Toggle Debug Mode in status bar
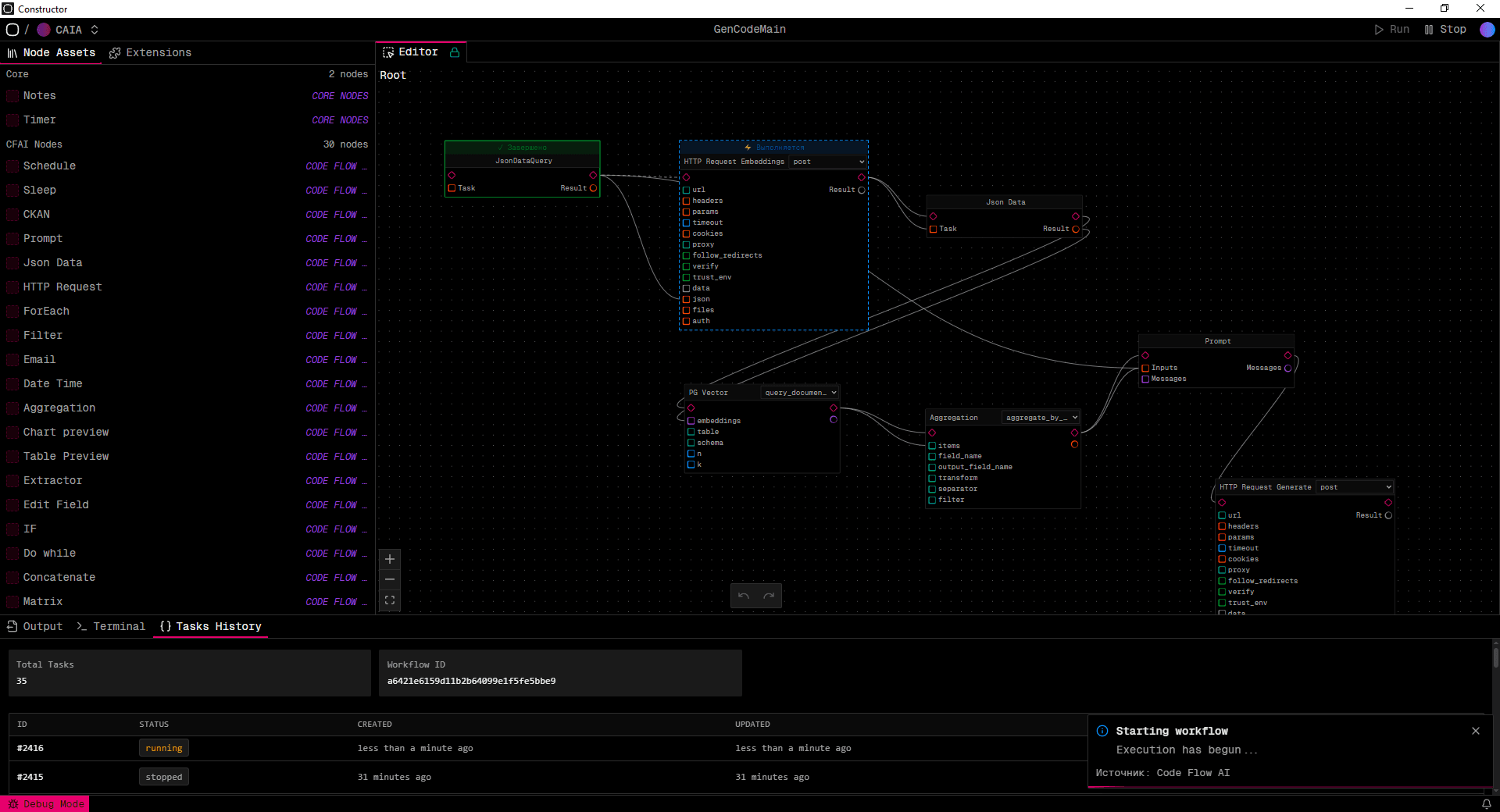Viewport: 1500px width, 812px height. tap(45, 804)
